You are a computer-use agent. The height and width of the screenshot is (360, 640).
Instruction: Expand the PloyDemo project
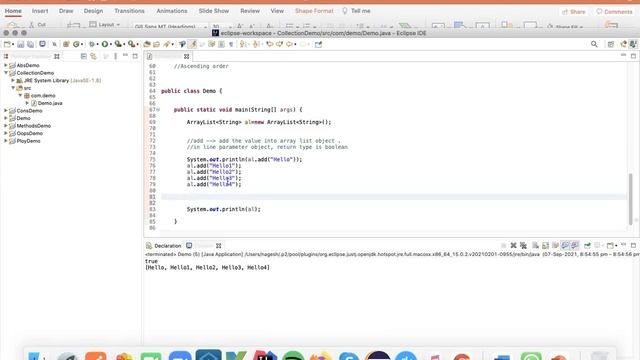6,141
